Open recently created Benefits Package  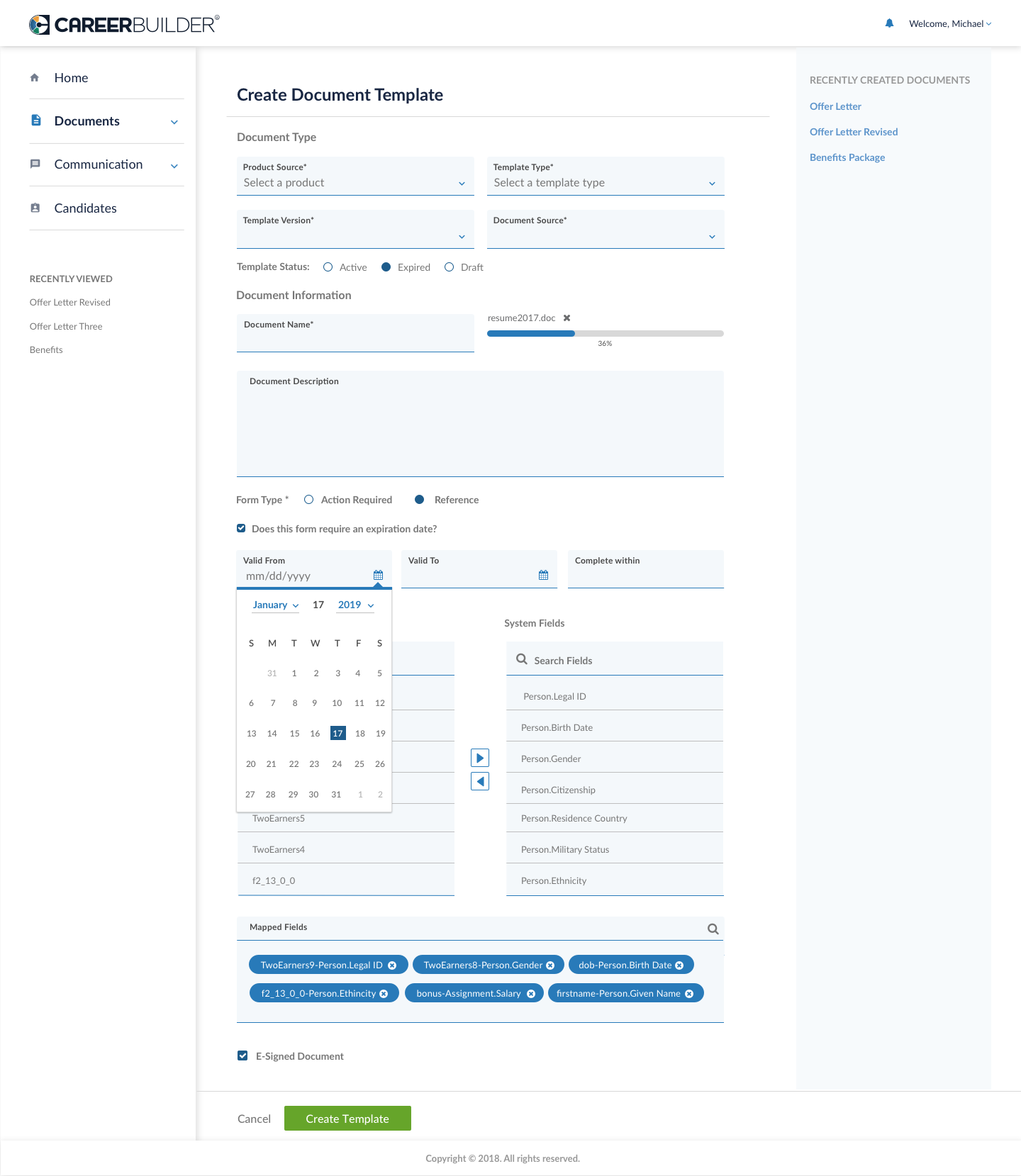[847, 157]
